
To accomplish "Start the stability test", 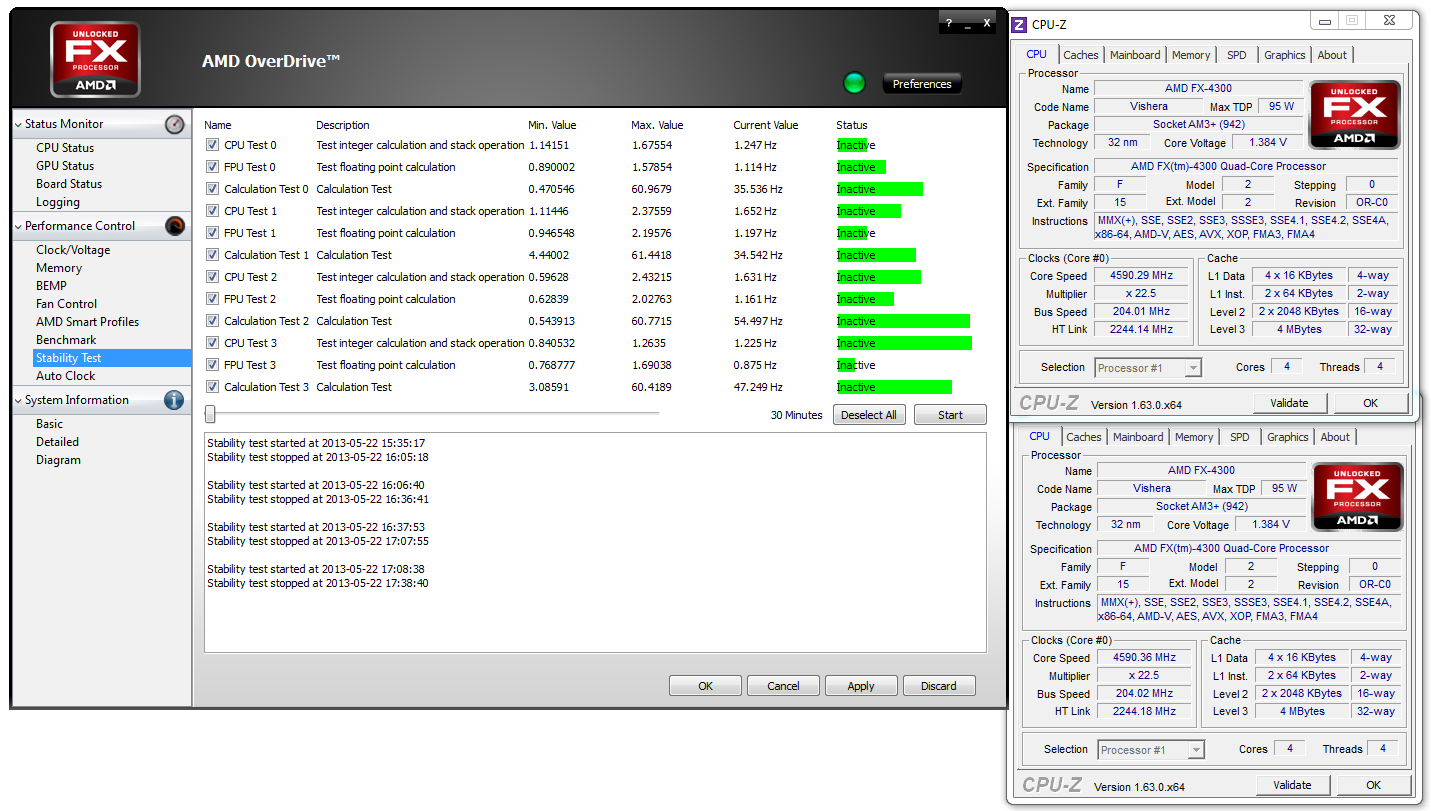I will (x=950, y=415).
